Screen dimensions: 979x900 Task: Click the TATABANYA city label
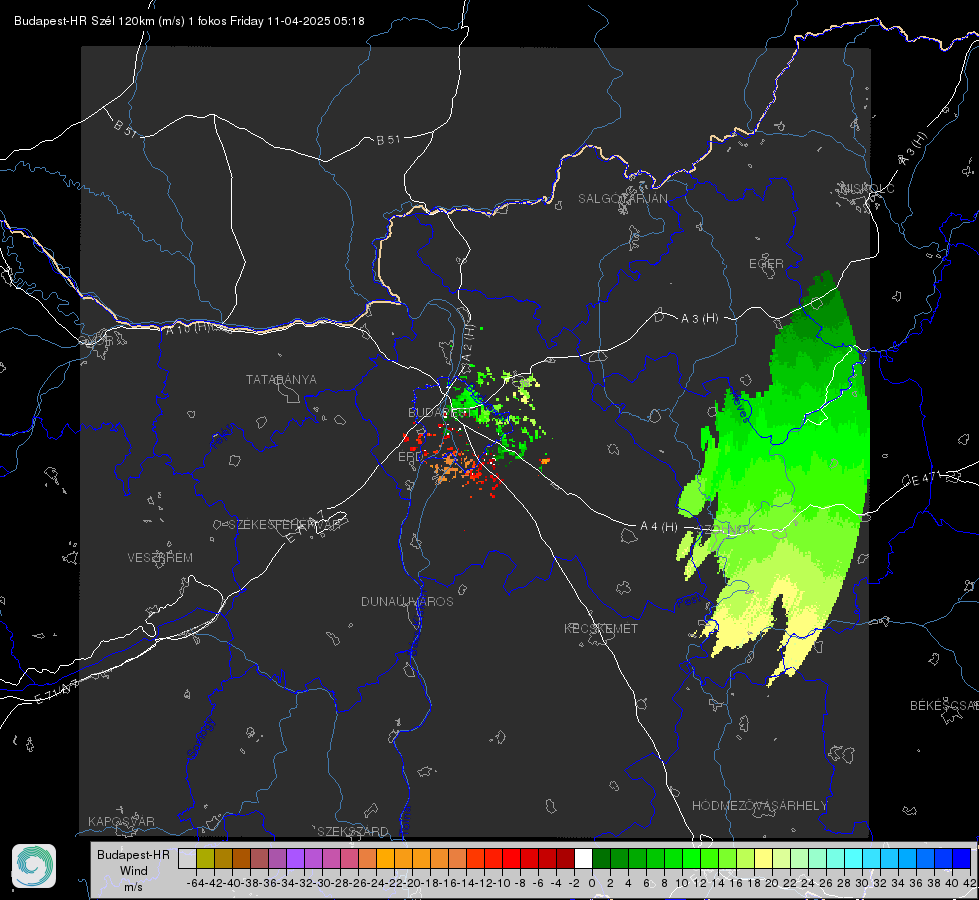281,380
